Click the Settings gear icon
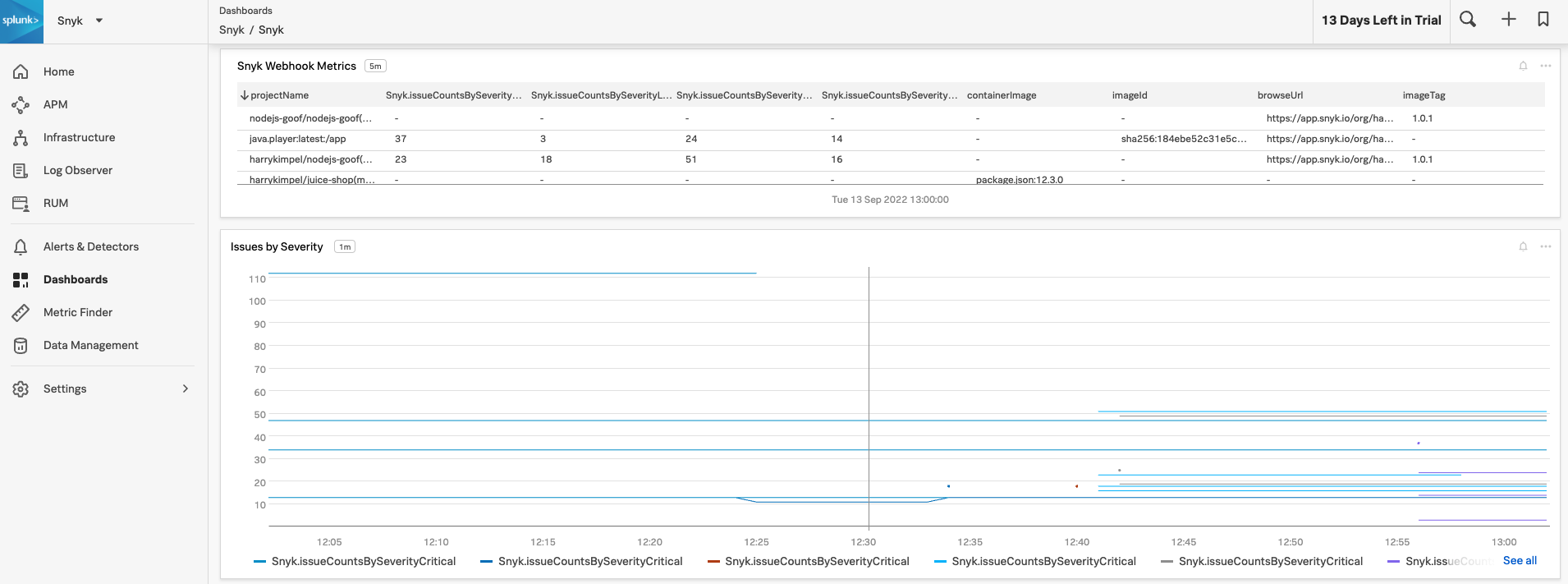This screenshot has height=584, width=1568. (x=21, y=389)
